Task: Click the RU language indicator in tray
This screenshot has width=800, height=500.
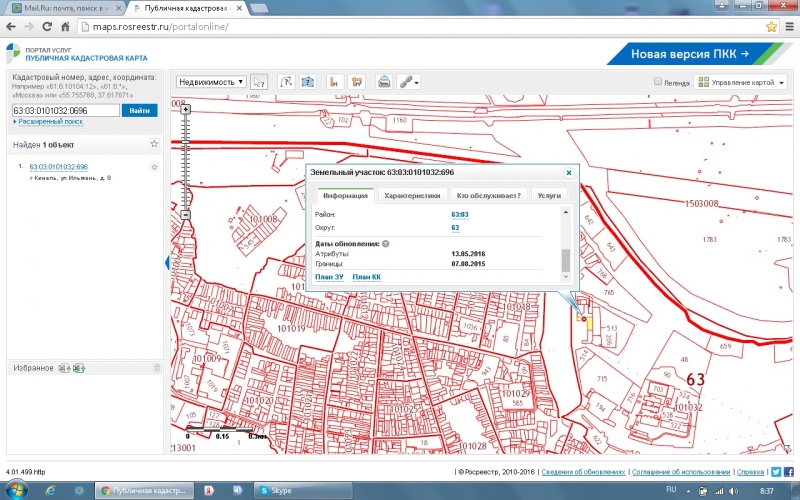Action: pyautogui.click(x=671, y=490)
